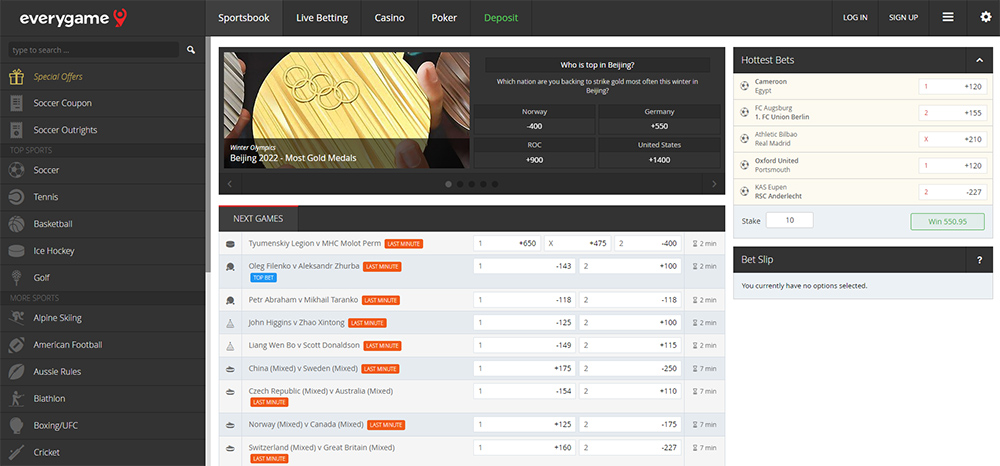Pick Sweden (Mixed) at -250

coord(630,368)
